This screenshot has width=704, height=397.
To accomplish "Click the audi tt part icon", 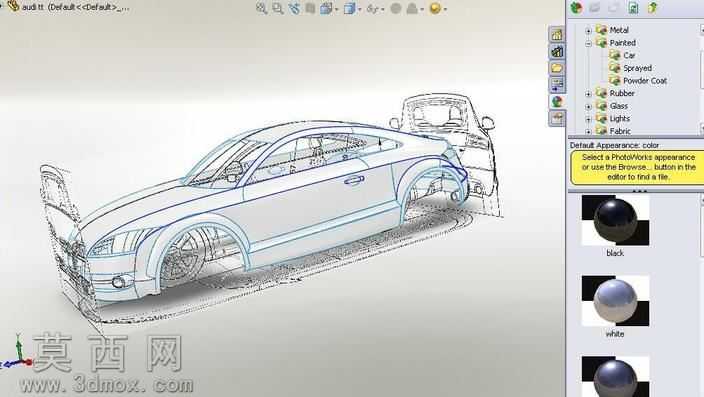I will point(13,6).
